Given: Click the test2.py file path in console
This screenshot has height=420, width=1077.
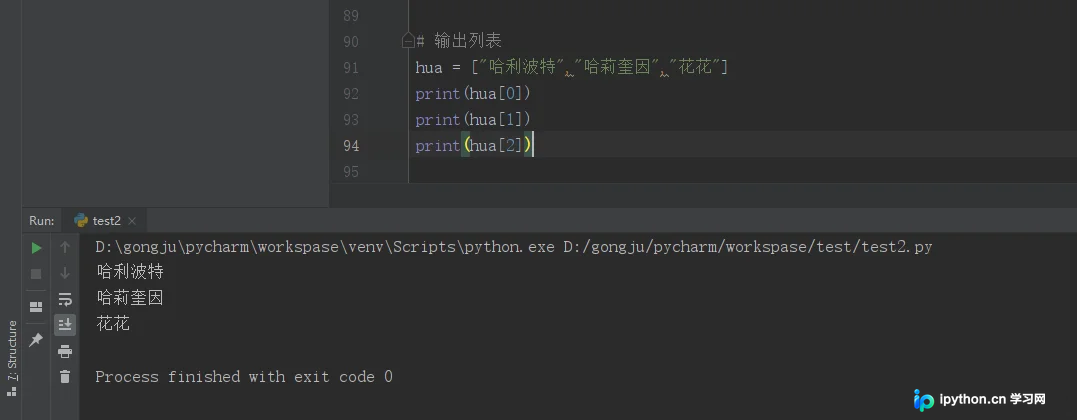Looking at the screenshot, I should tap(747, 247).
